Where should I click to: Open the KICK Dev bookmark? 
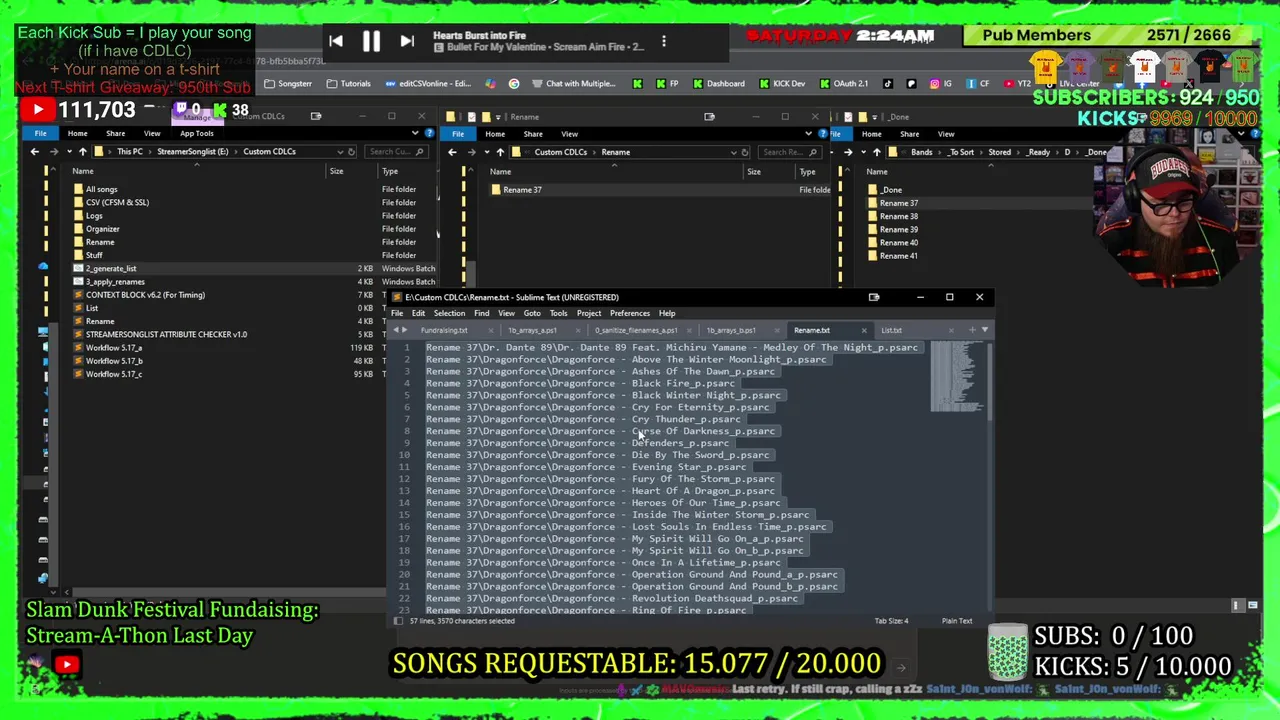[x=782, y=84]
